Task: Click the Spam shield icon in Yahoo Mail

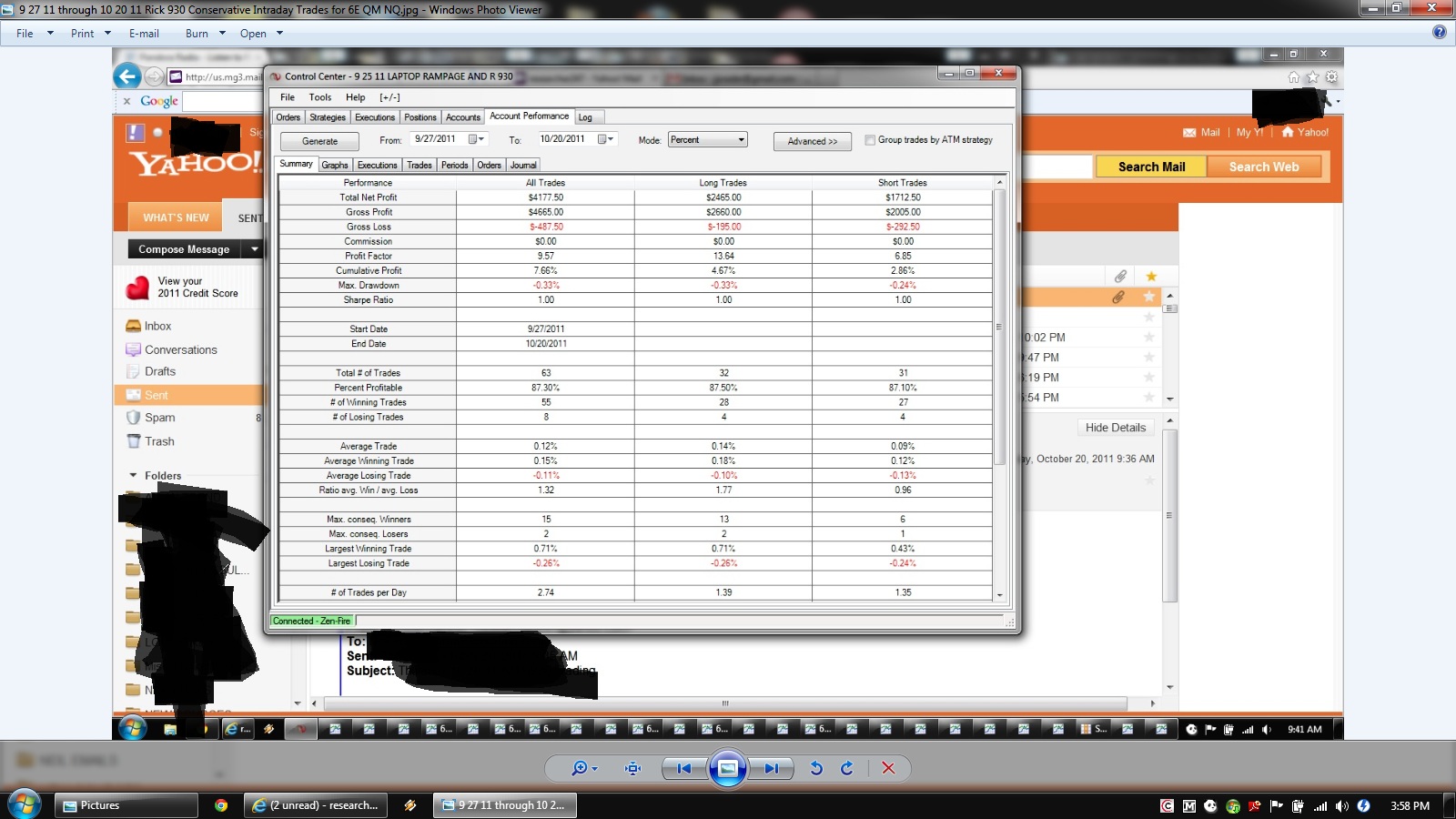Action: click(x=133, y=418)
